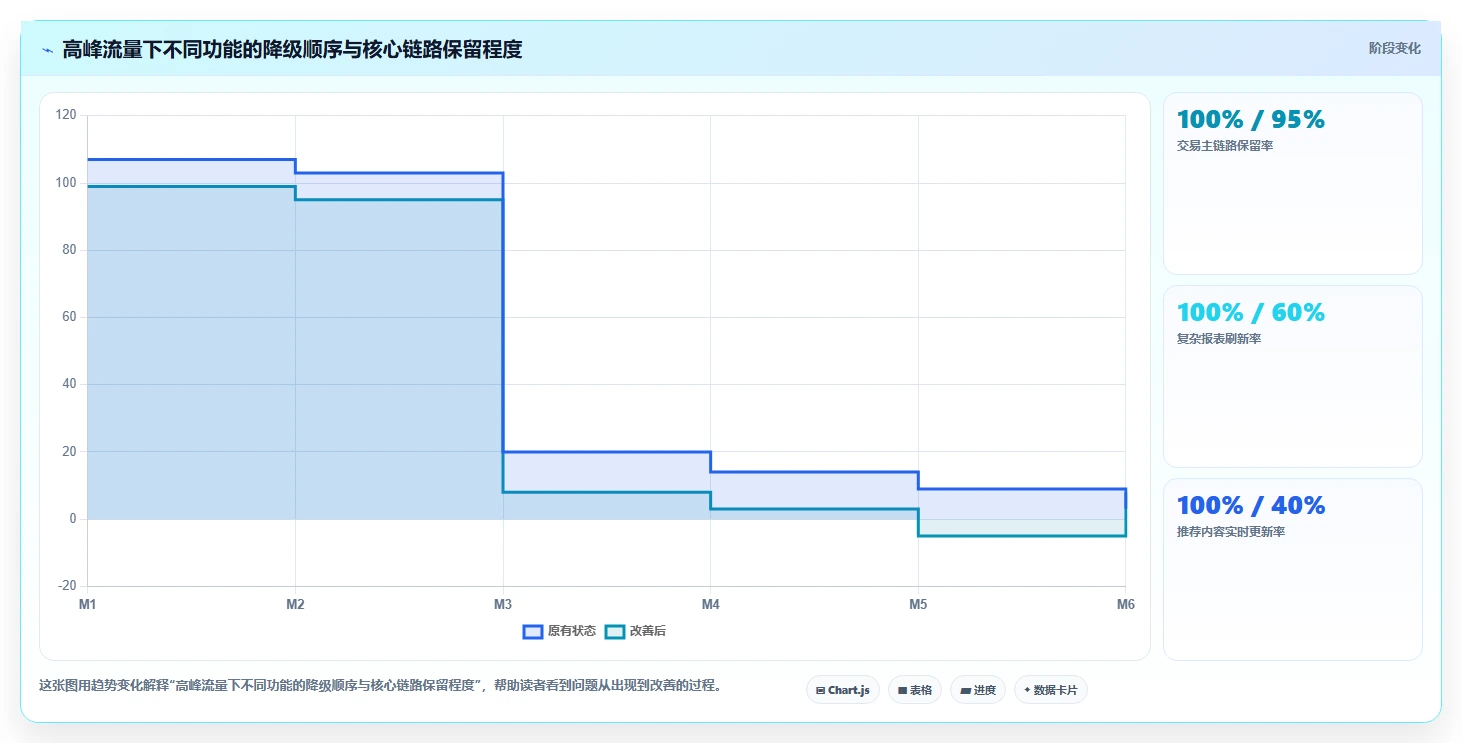The image size is (1462, 743).
Task: Select the 数据卡片 tag chip
Action: click(1050, 690)
